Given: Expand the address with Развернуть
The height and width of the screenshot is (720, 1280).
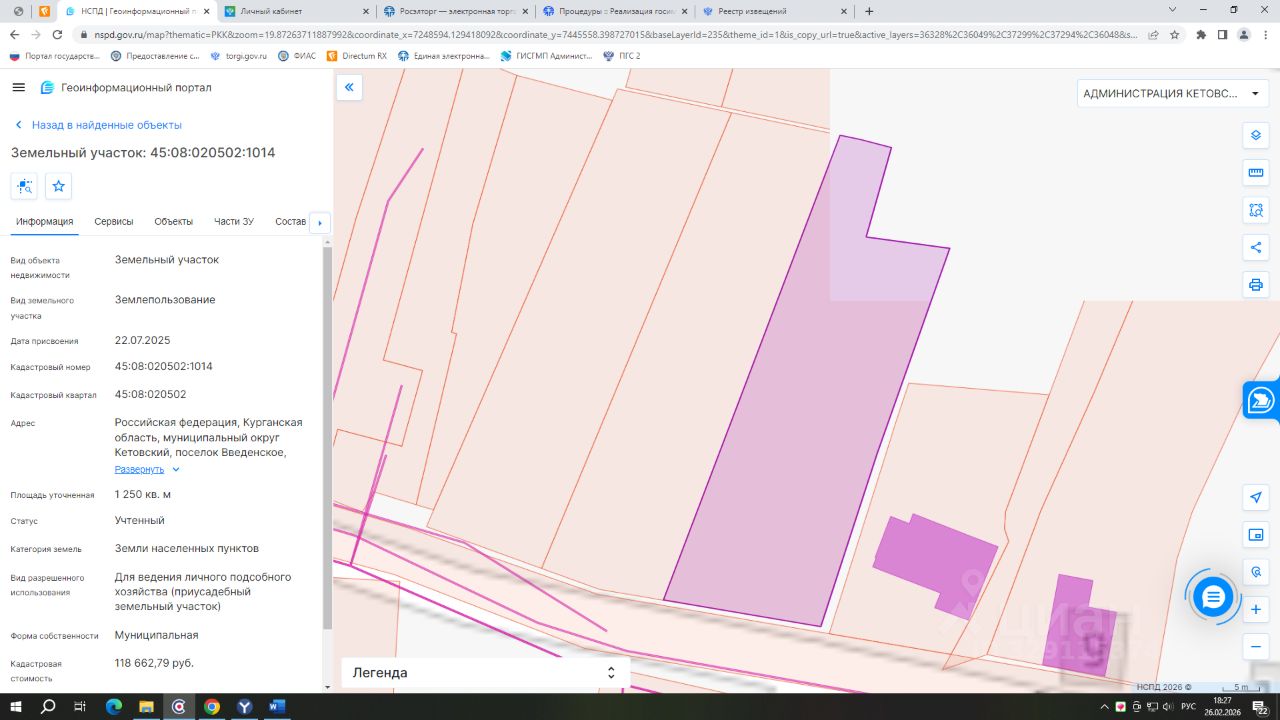Looking at the screenshot, I should (x=147, y=469).
